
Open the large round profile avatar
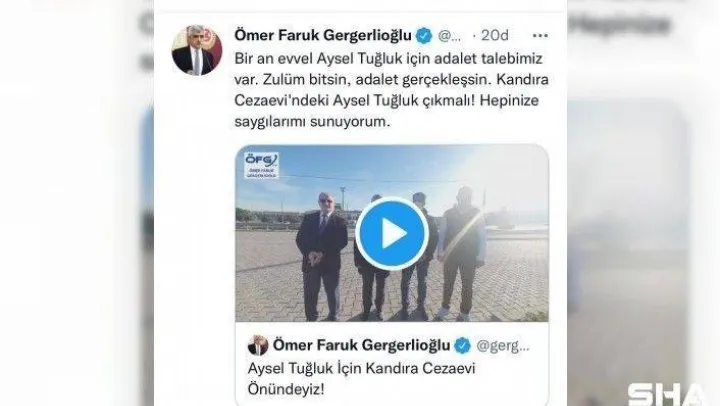197,50
